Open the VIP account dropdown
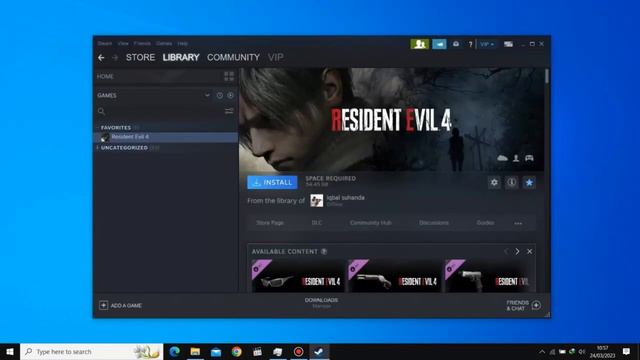 tap(487, 44)
